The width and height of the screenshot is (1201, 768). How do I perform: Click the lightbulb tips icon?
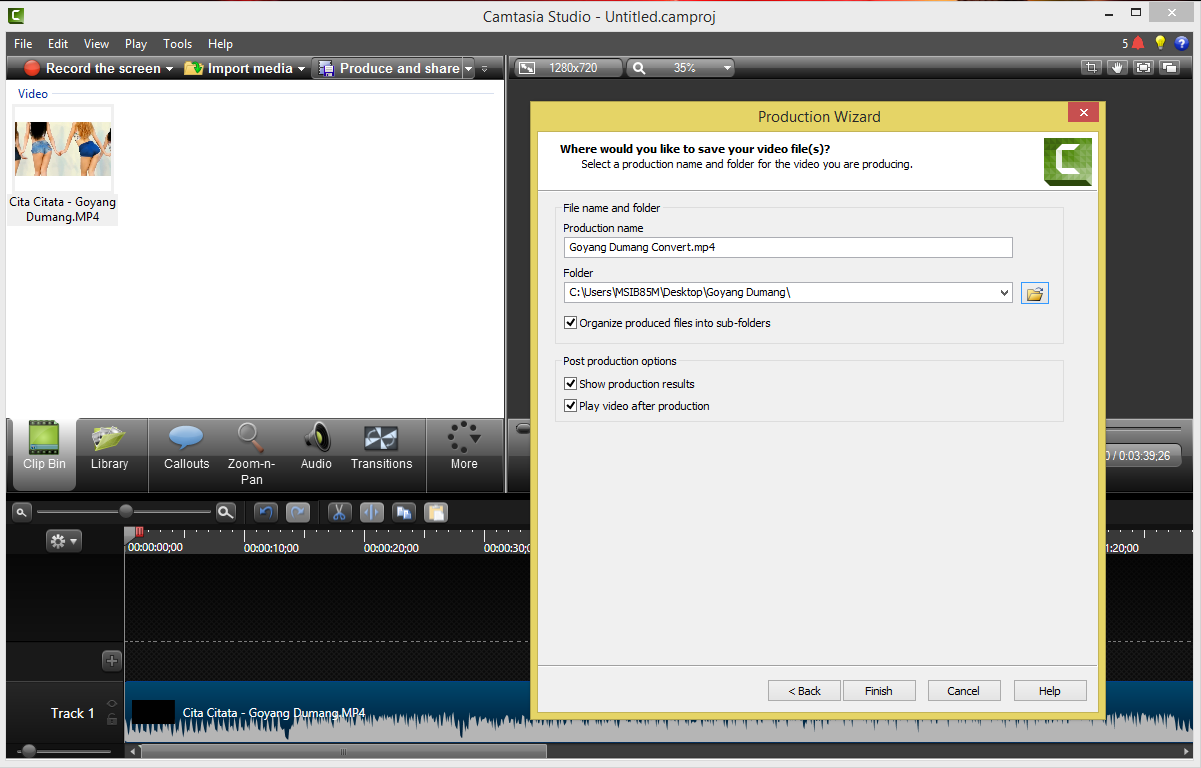(1160, 43)
